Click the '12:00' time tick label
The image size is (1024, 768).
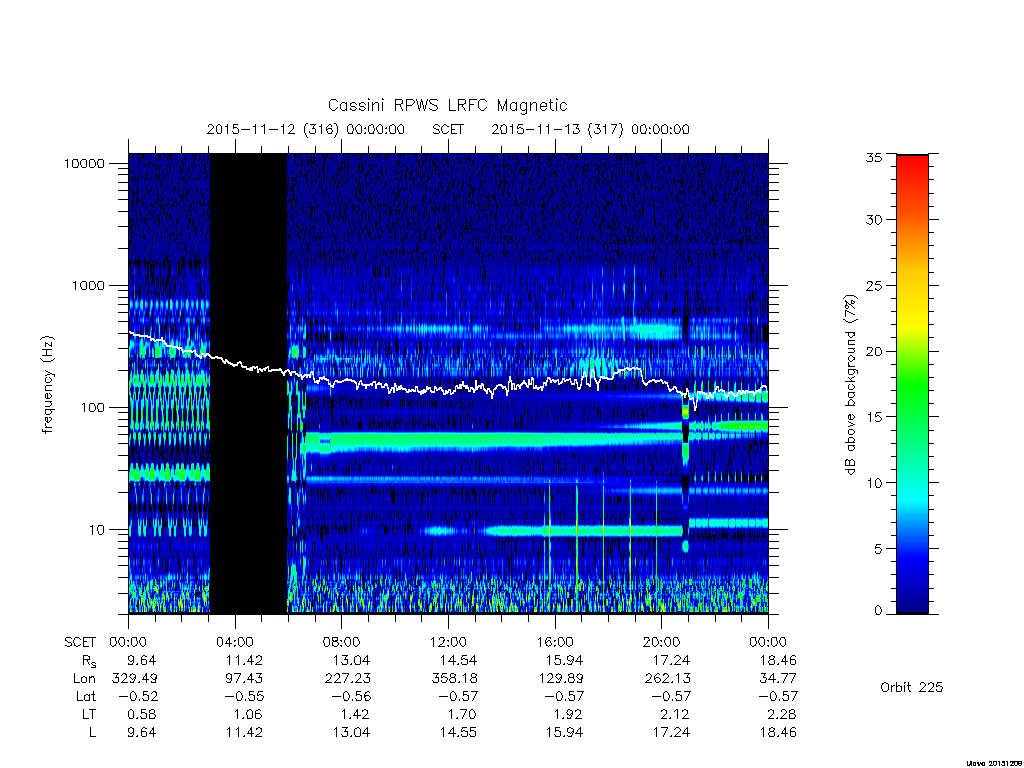448,642
